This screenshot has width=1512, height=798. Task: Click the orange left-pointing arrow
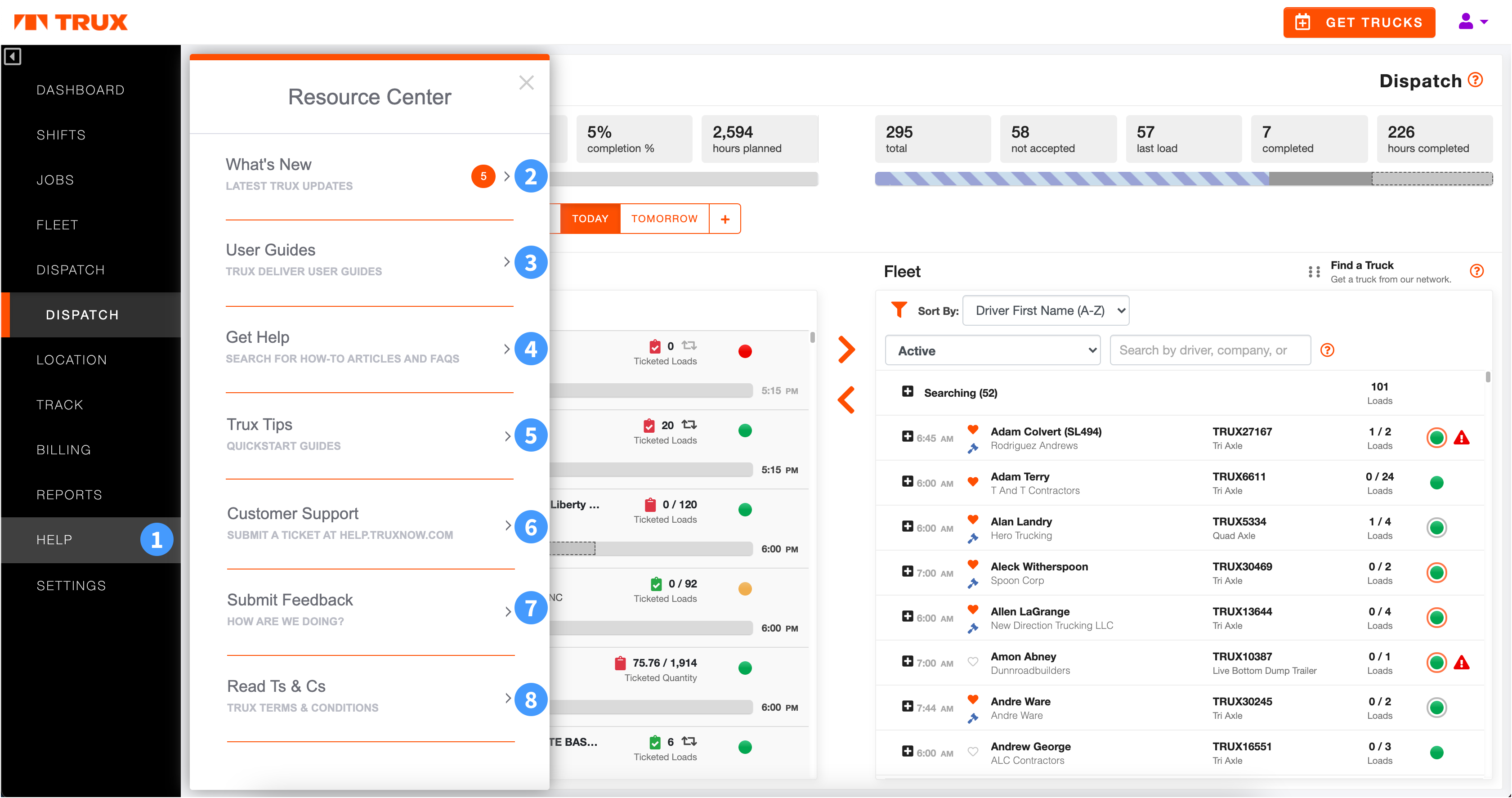pyautogui.click(x=846, y=400)
